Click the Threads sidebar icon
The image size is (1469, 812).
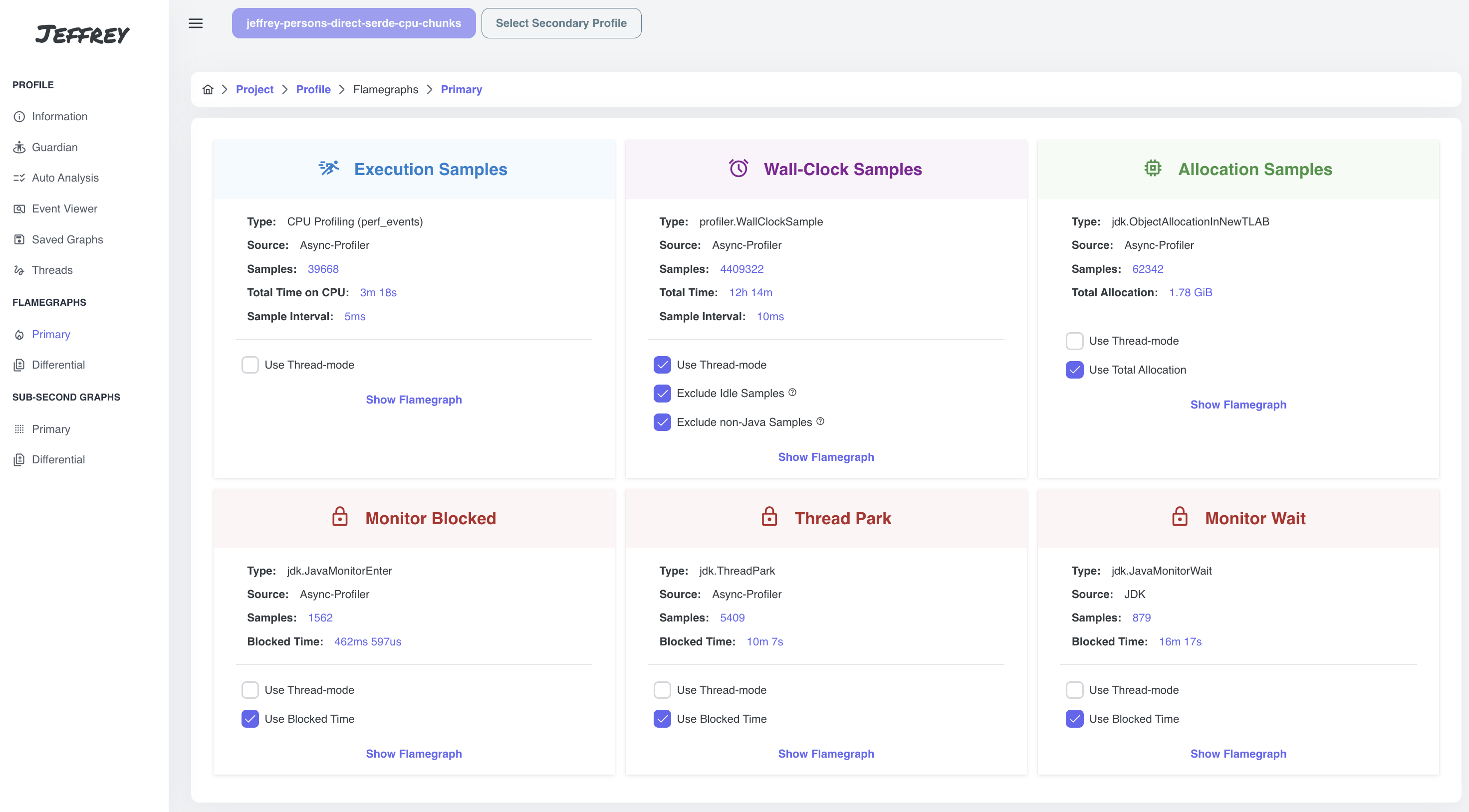pos(19,270)
